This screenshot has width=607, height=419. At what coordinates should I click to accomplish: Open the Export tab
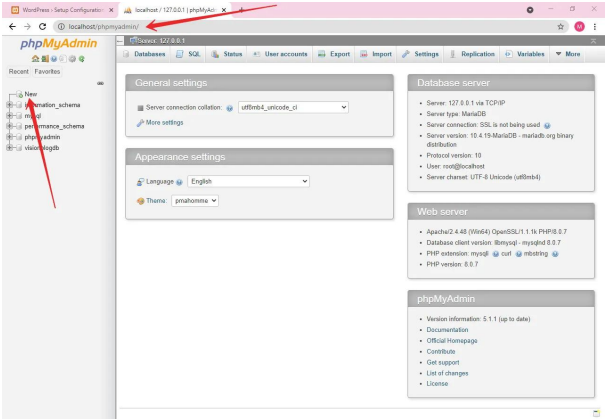coord(334,54)
